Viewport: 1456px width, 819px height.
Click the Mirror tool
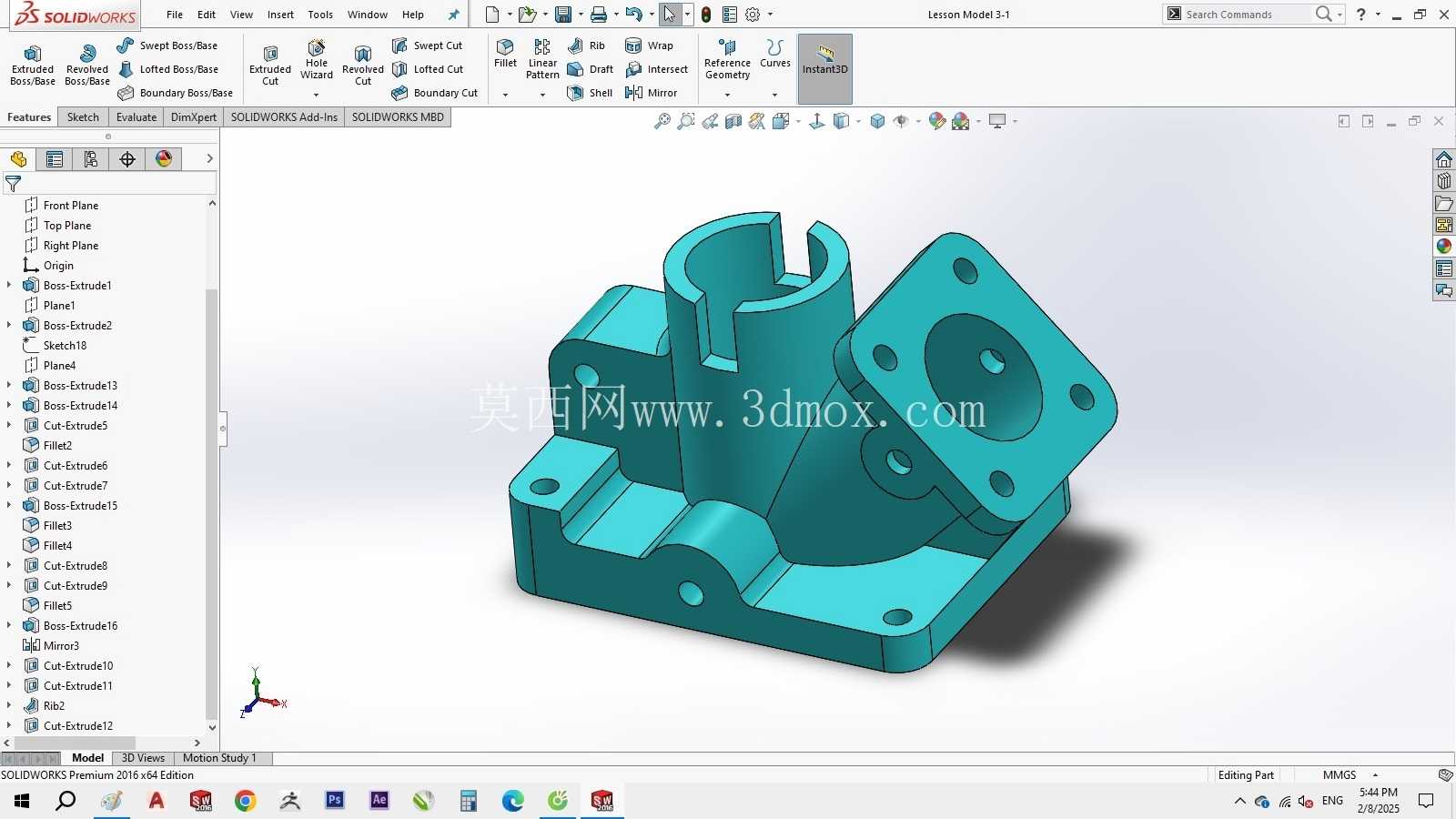click(x=651, y=93)
